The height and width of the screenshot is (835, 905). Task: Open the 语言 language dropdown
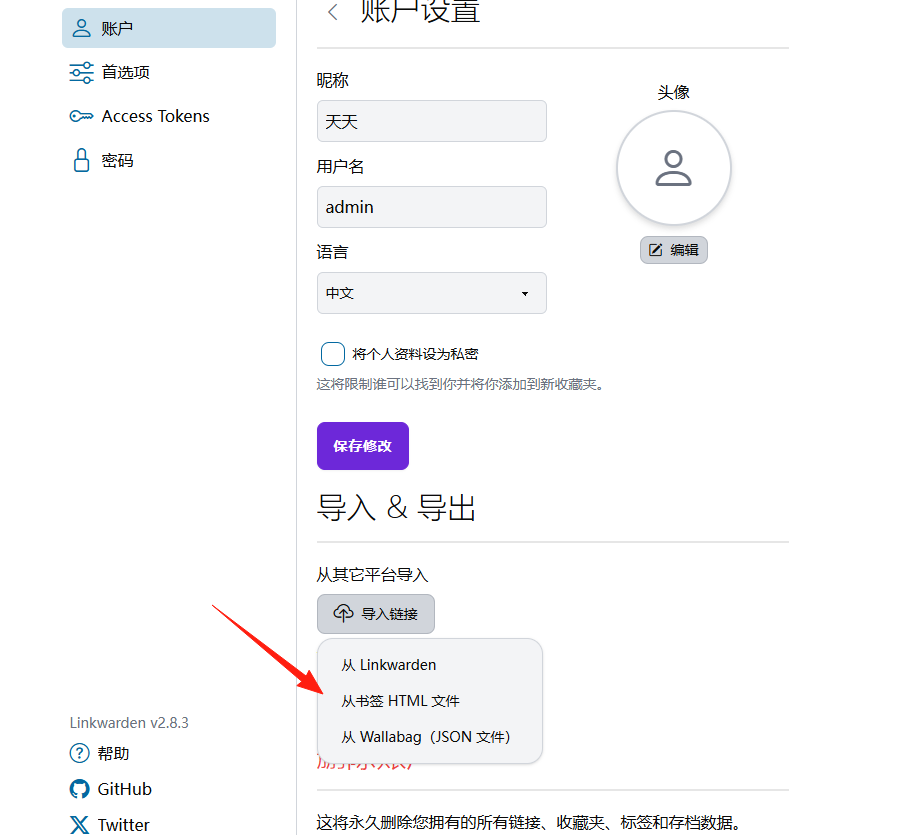coord(432,293)
